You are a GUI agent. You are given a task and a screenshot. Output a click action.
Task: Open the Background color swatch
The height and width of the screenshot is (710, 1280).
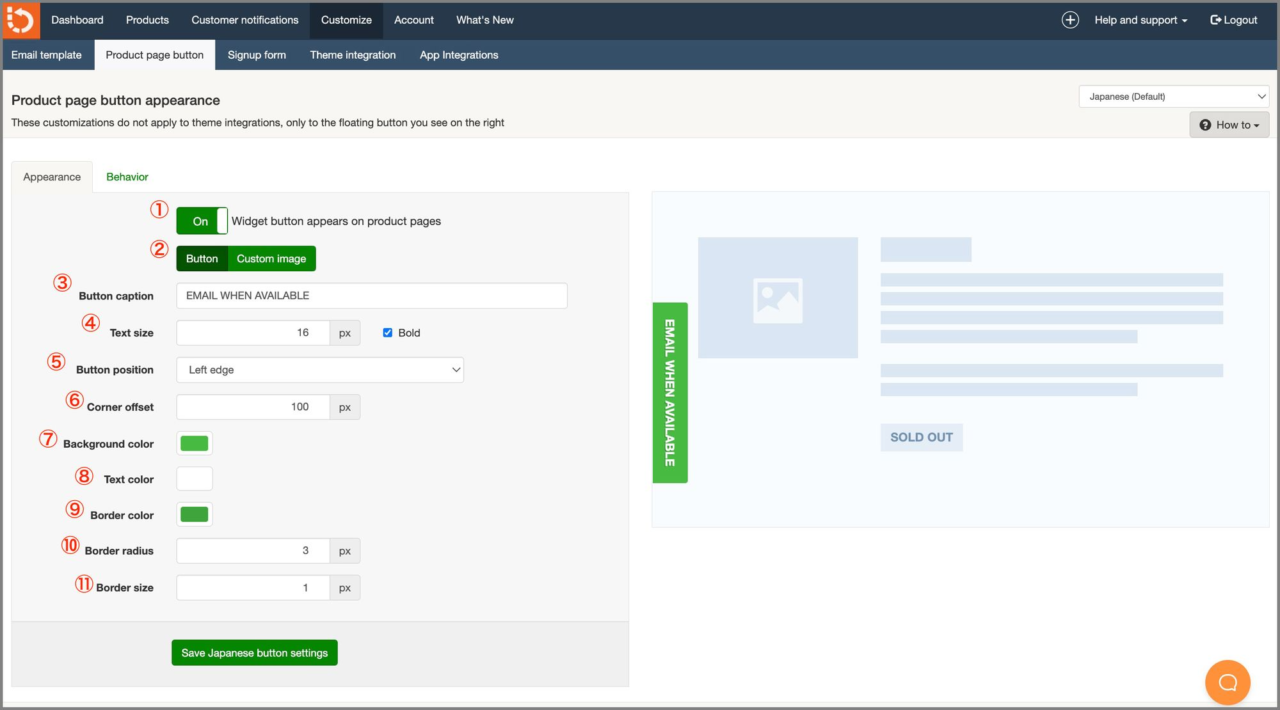coord(194,443)
